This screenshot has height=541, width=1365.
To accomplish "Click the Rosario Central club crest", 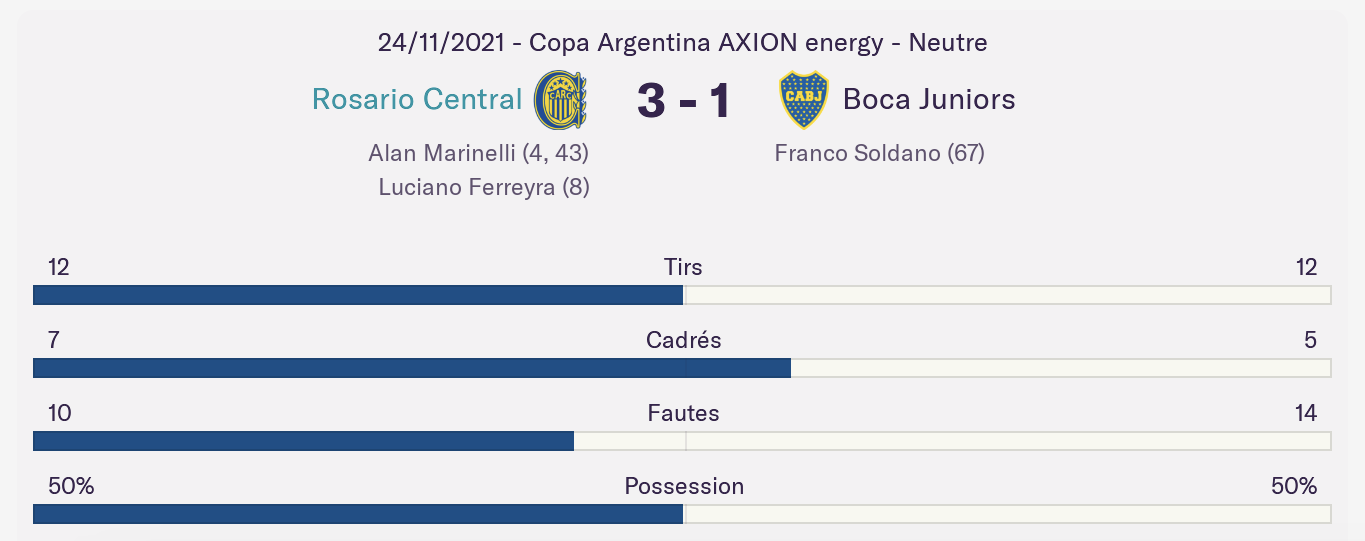I will click(561, 100).
